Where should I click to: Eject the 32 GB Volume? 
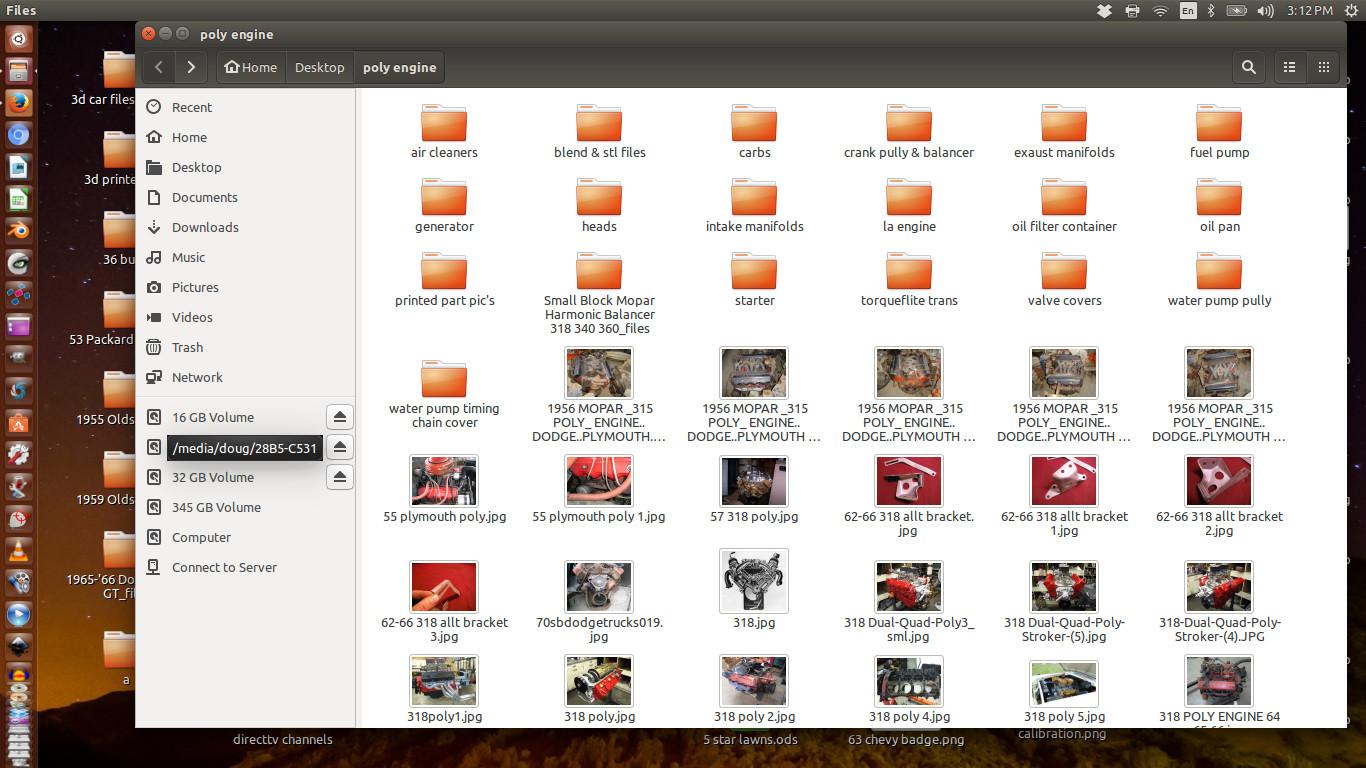340,477
